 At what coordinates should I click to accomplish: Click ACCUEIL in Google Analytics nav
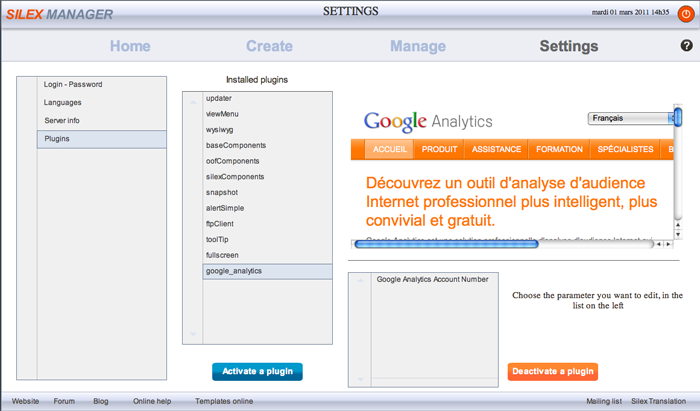390,149
